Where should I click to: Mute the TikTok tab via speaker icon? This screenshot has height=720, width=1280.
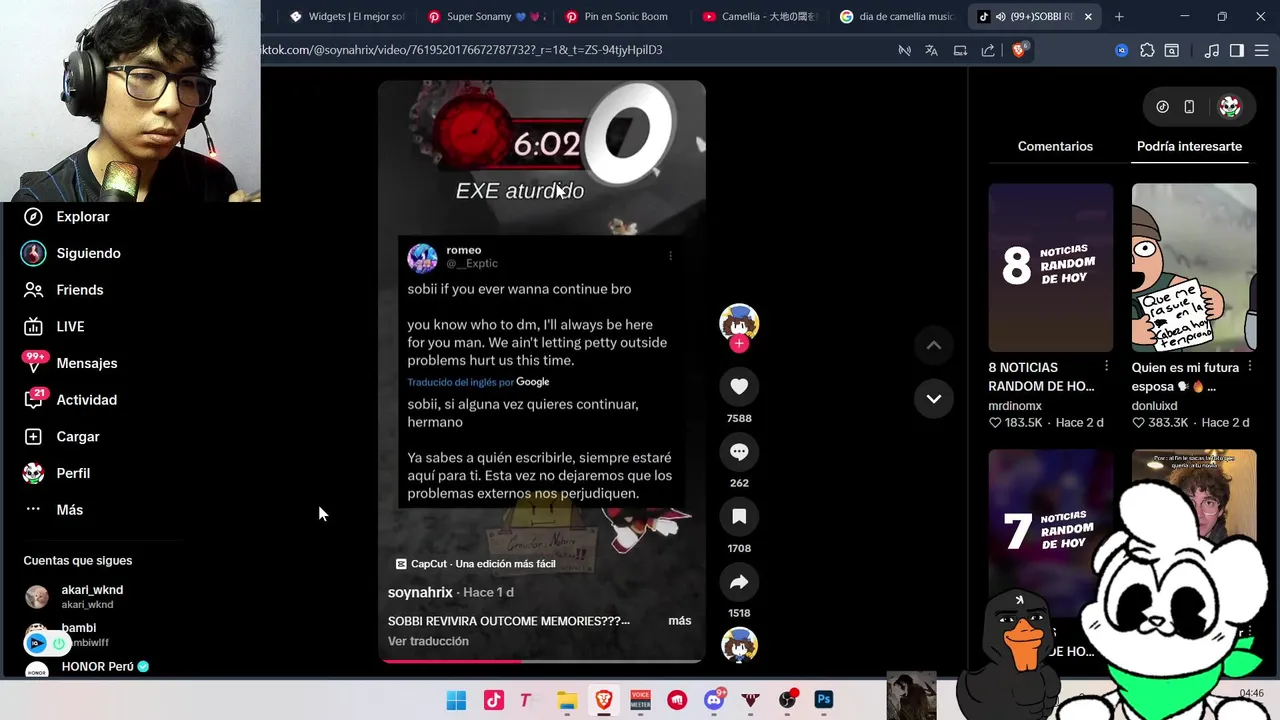[1000, 17]
